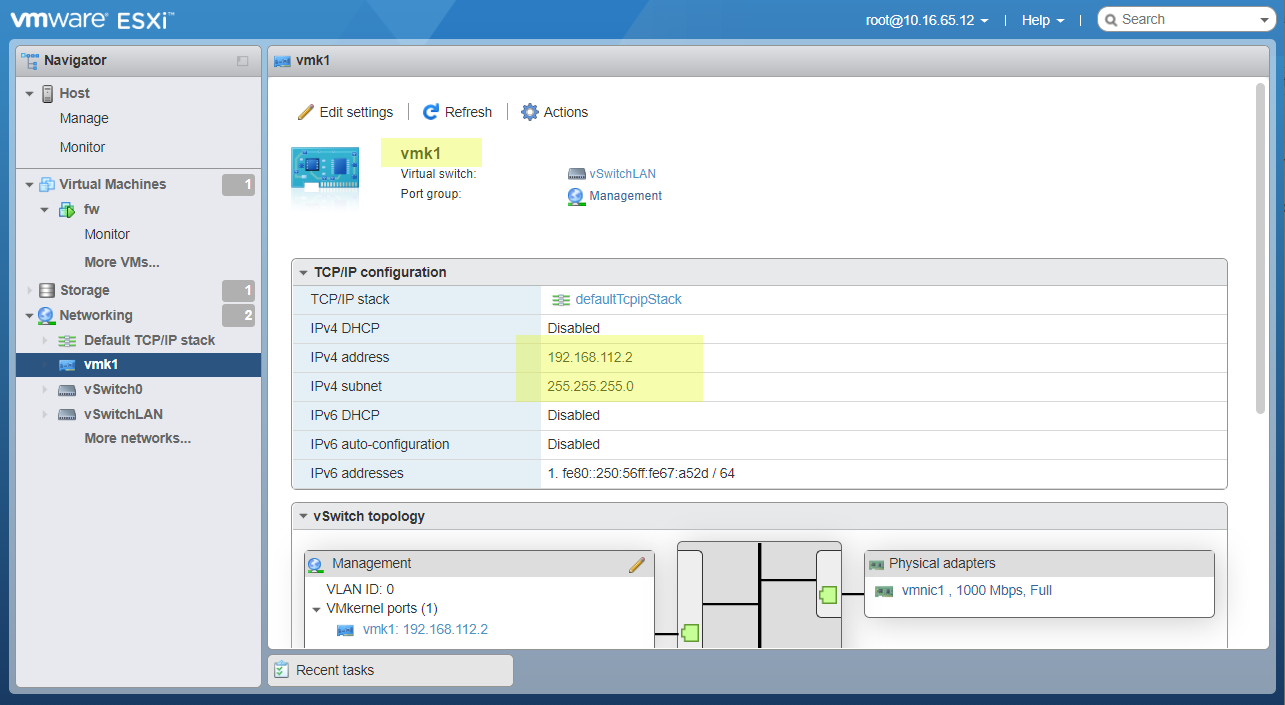The height and width of the screenshot is (705, 1285).
Task: Open Monitor under the fw VM
Action: (107, 234)
